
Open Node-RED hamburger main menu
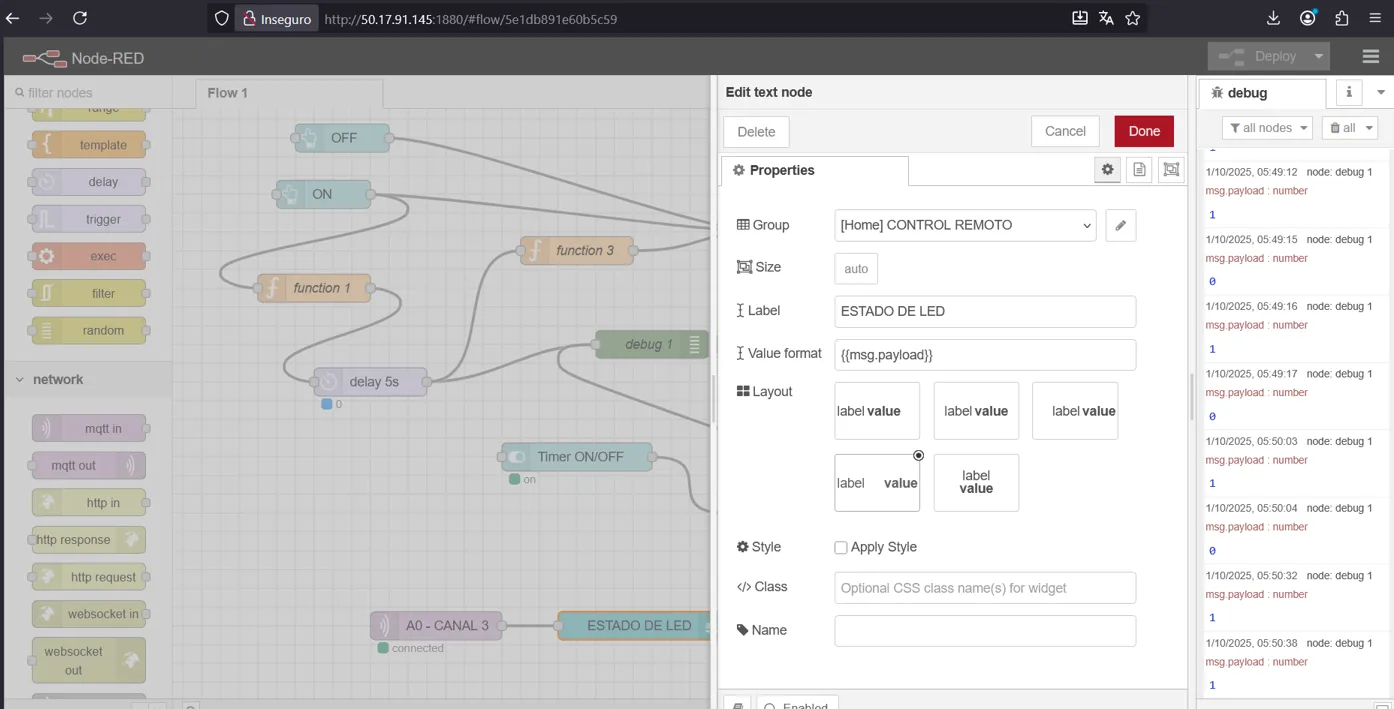point(1370,57)
